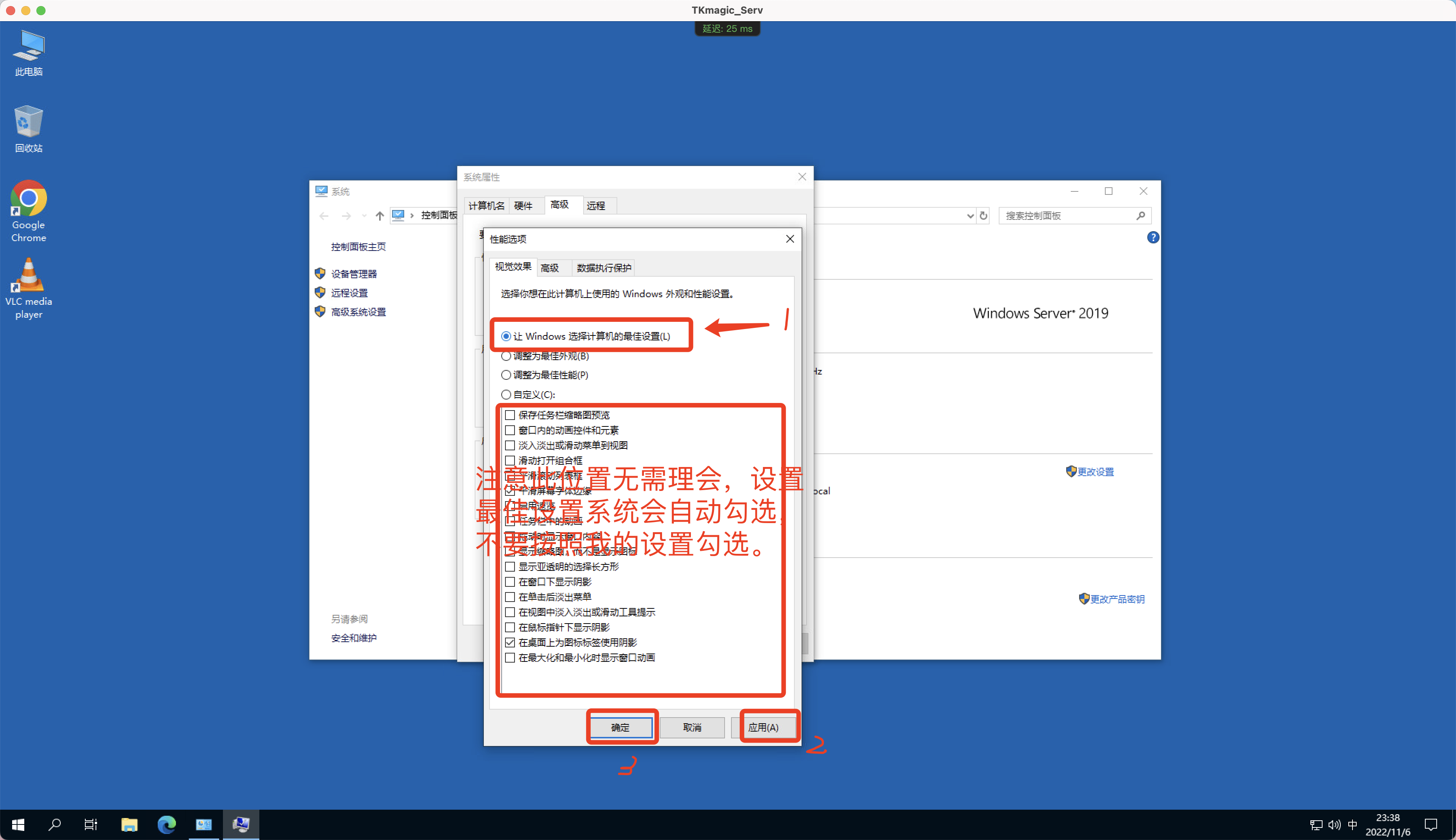Select the taskbar Search icon
The width and height of the screenshot is (1456, 840).
click(55, 824)
